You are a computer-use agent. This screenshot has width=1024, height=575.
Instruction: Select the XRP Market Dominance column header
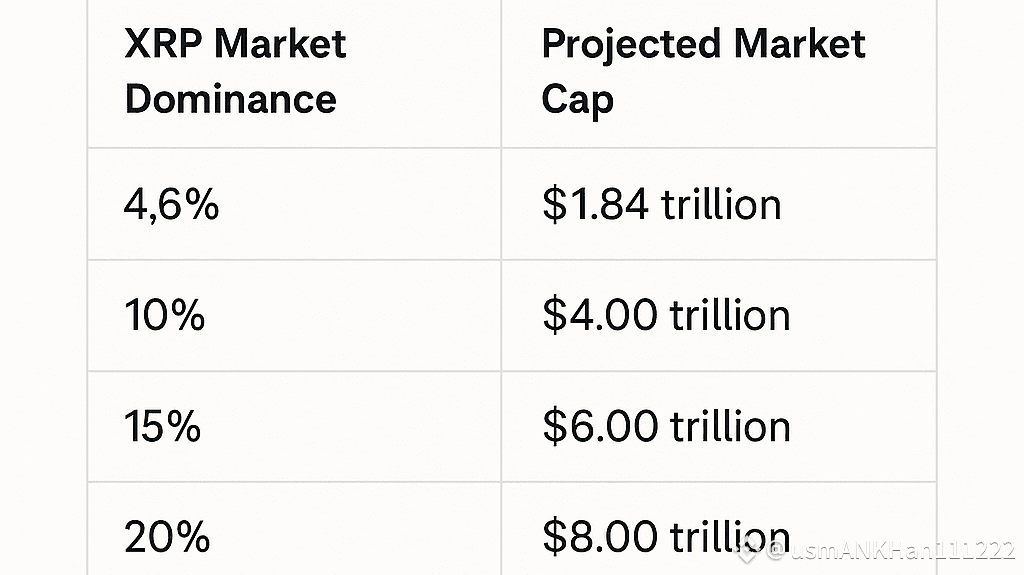(236, 72)
